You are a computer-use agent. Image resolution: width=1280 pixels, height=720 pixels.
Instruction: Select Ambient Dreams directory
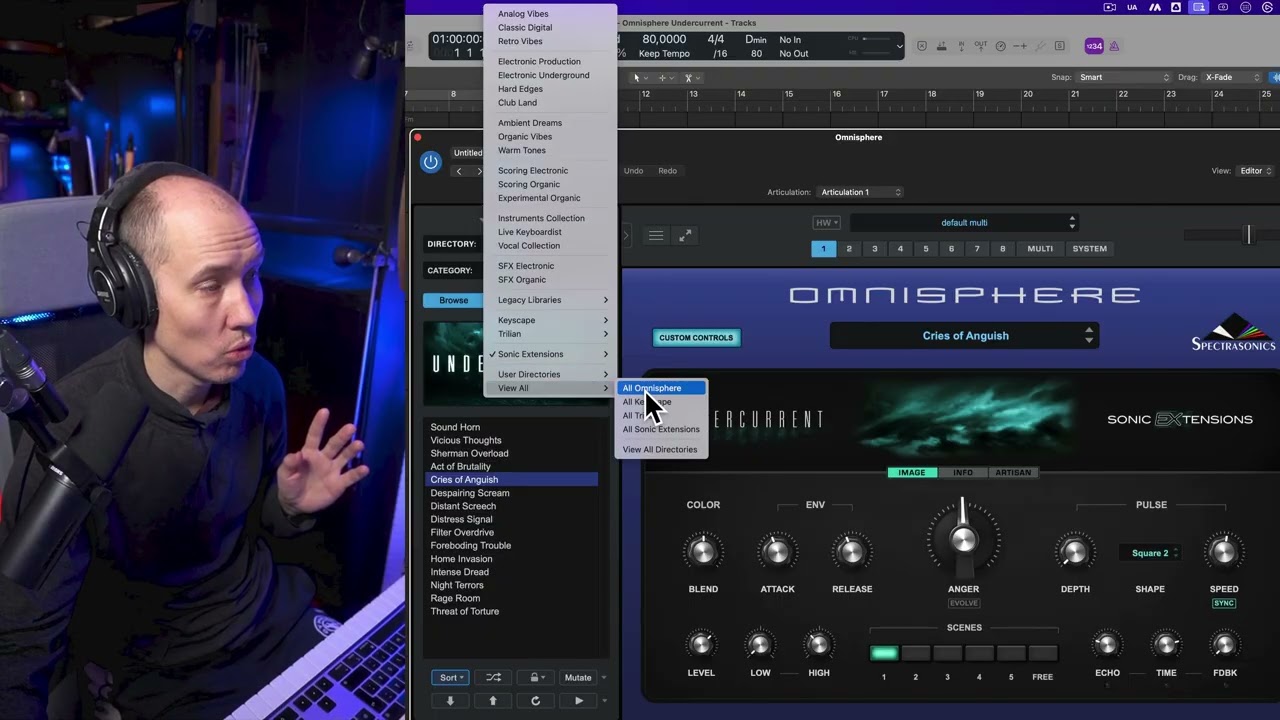tap(550, 123)
